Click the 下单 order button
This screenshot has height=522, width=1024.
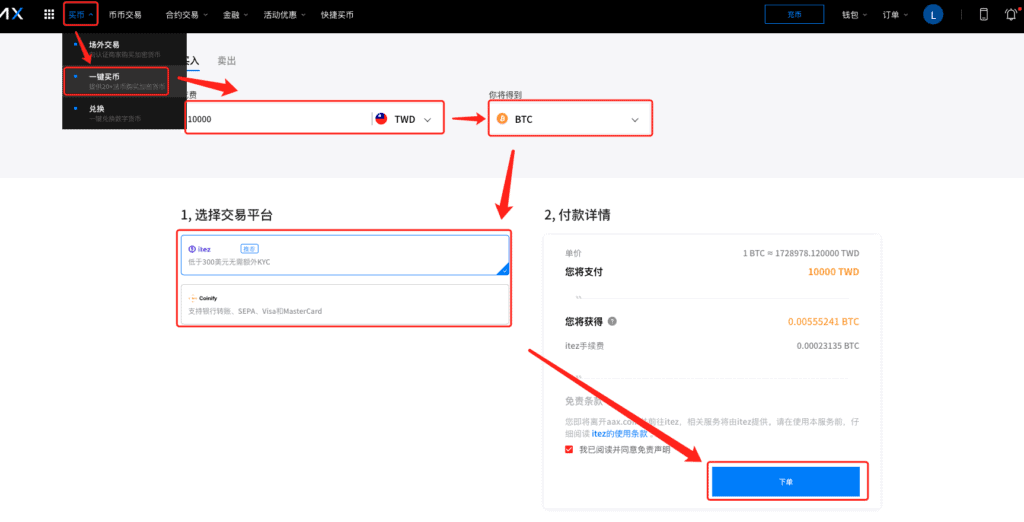tap(786, 481)
